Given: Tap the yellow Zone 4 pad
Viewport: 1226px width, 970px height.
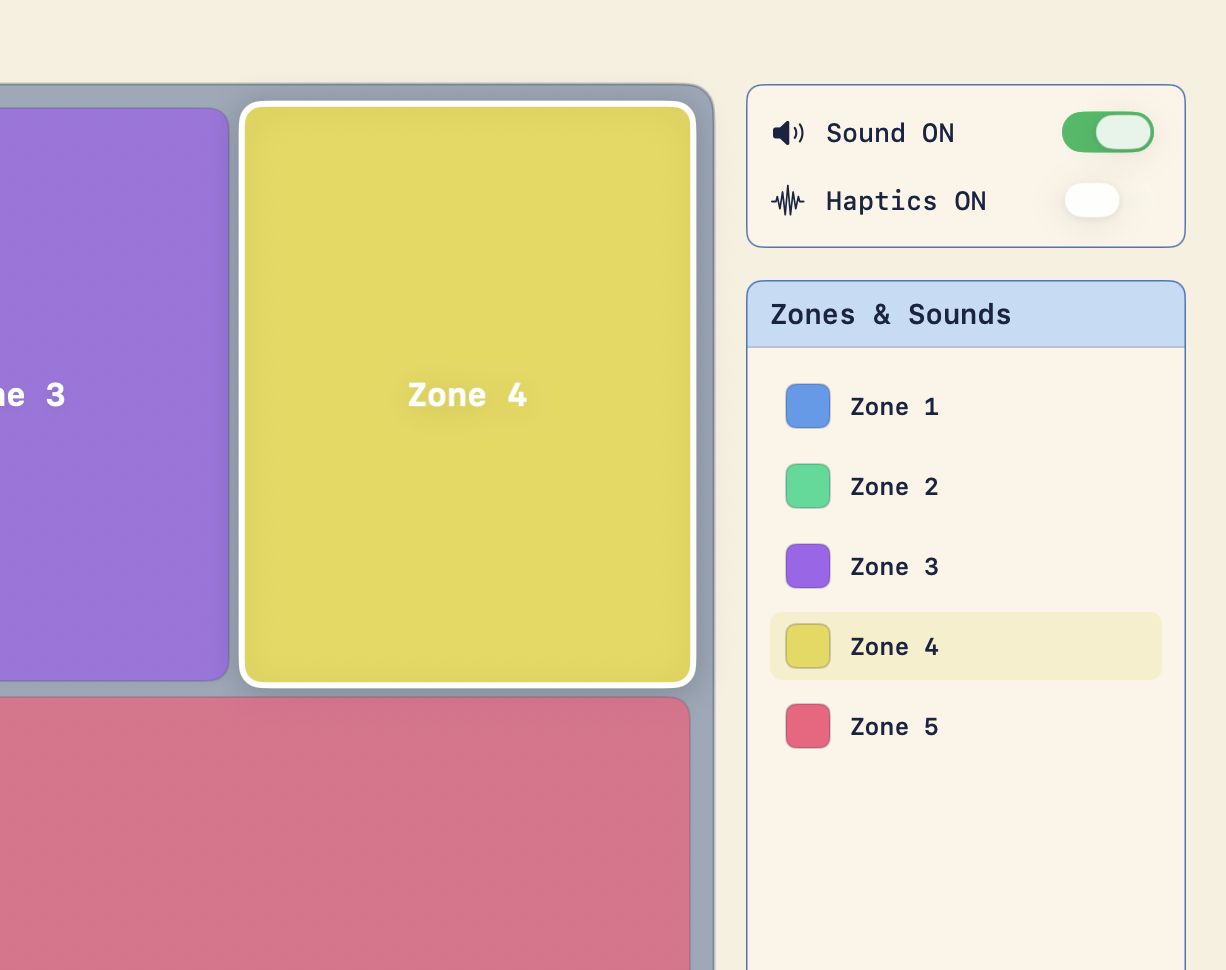Looking at the screenshot, I should pos(467,394).
